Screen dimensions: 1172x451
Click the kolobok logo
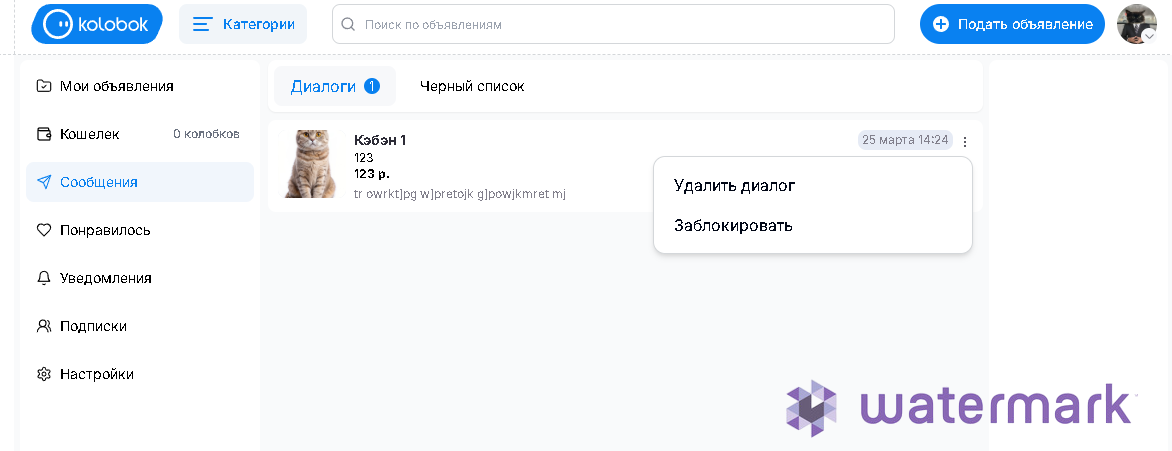click(x=96, y=24)
